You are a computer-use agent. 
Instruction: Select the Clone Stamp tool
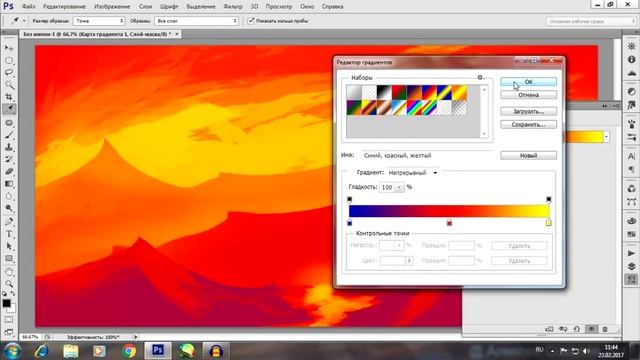[x=9, y=147]
